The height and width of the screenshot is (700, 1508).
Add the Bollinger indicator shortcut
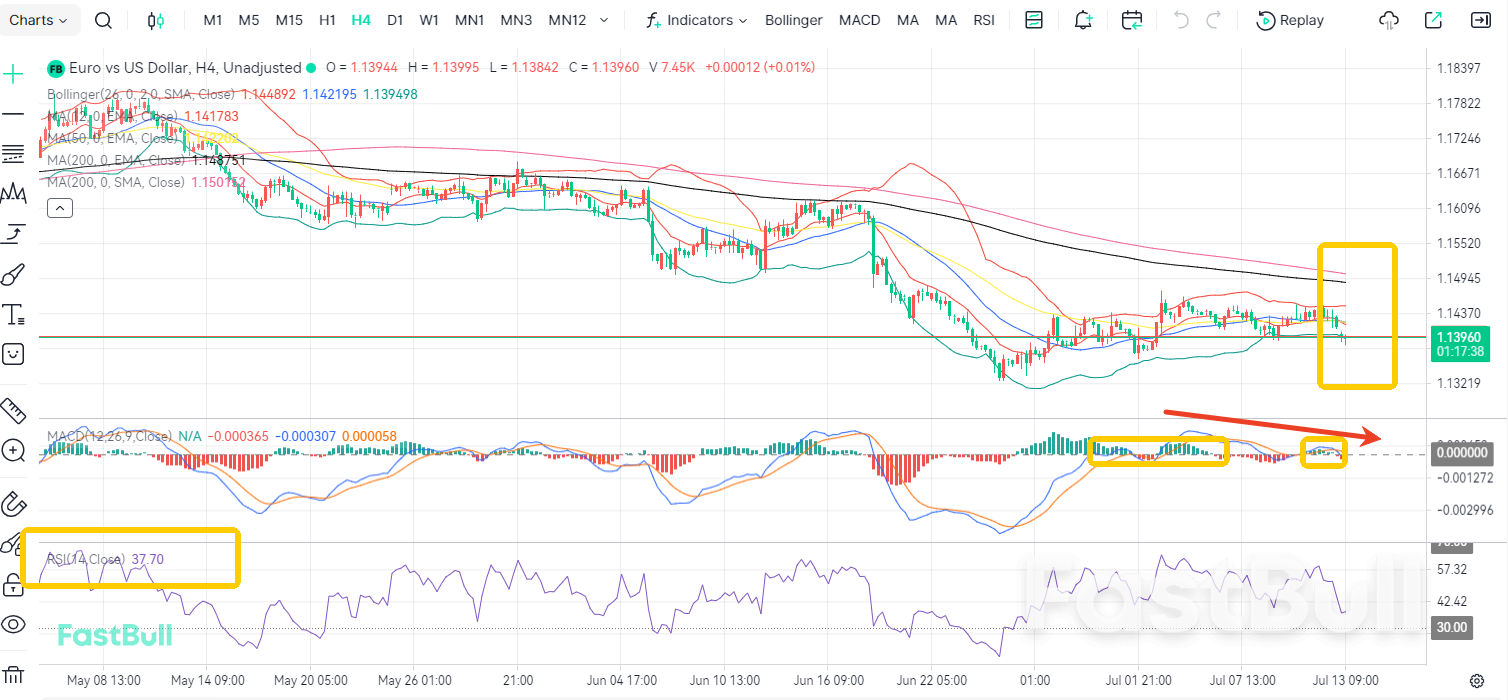click(793, 20)
